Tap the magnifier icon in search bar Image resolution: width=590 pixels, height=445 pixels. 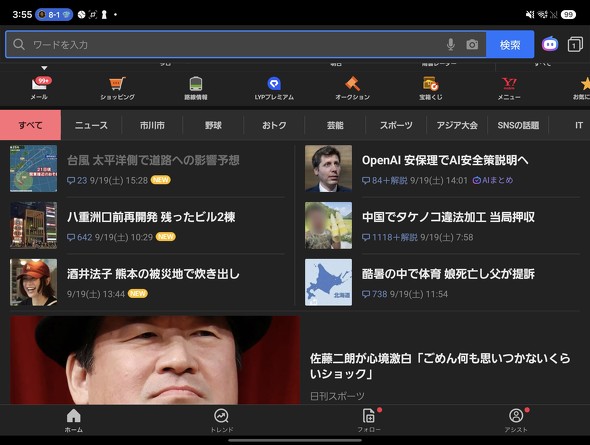click(19, 44)
